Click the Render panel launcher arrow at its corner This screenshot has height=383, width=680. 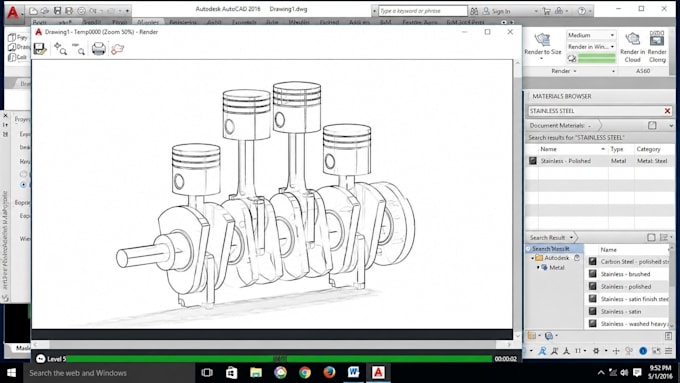tap(613, 71)
